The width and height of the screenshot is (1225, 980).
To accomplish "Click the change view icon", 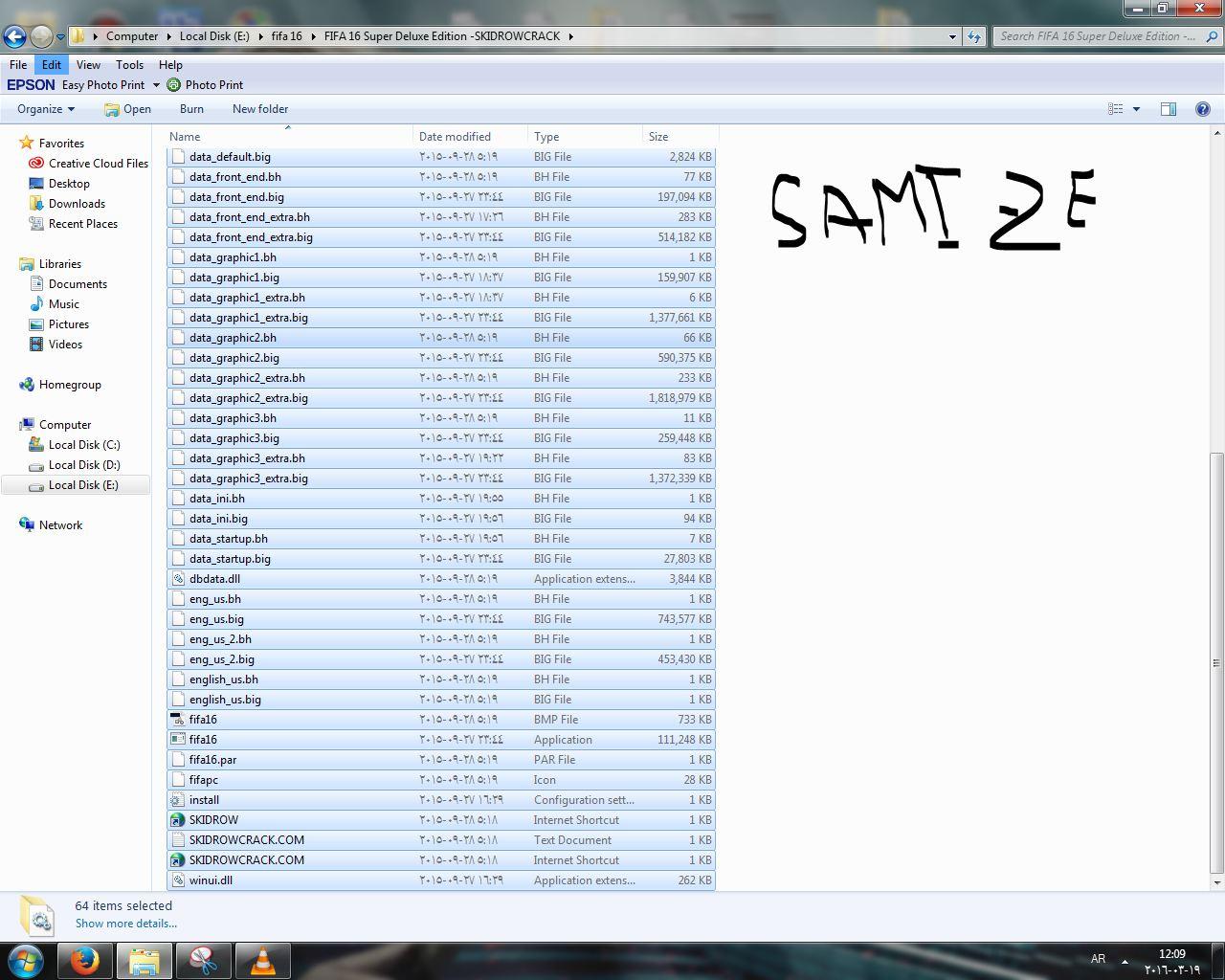I will pyautogui.click(x=1116, y=109).
